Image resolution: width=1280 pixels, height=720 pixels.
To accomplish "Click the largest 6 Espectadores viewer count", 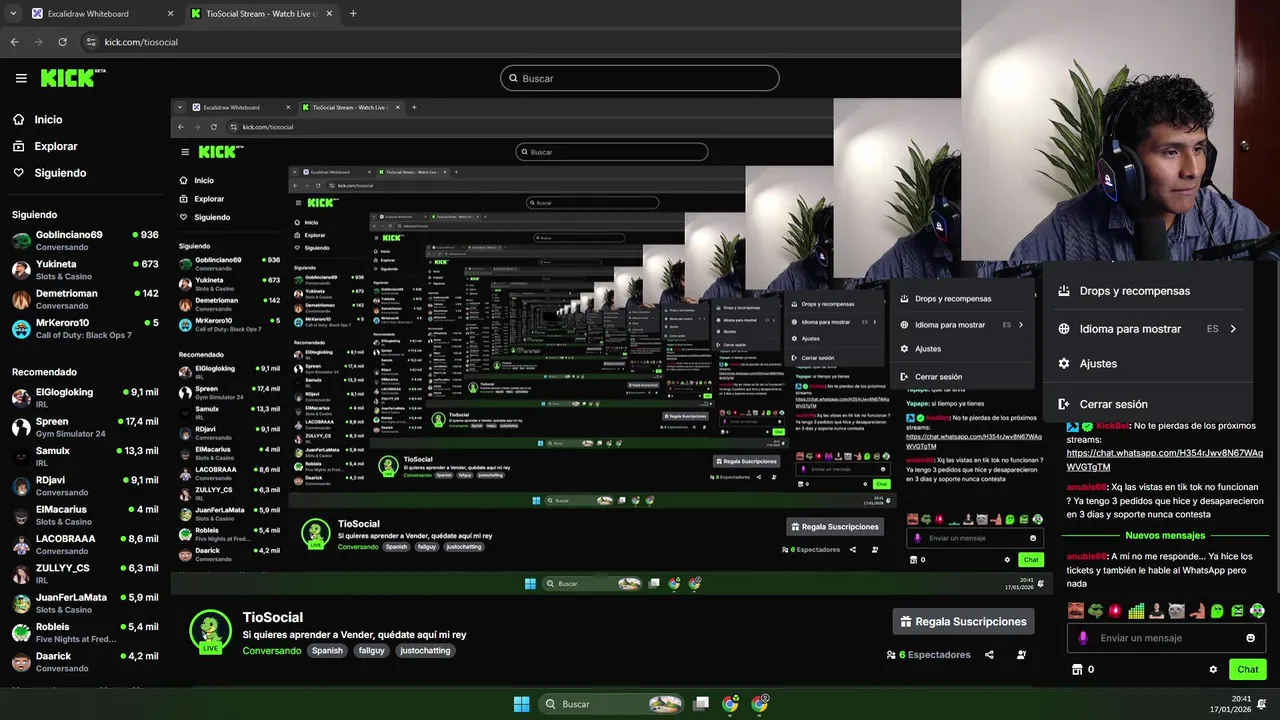I will (x=928, y=655).
